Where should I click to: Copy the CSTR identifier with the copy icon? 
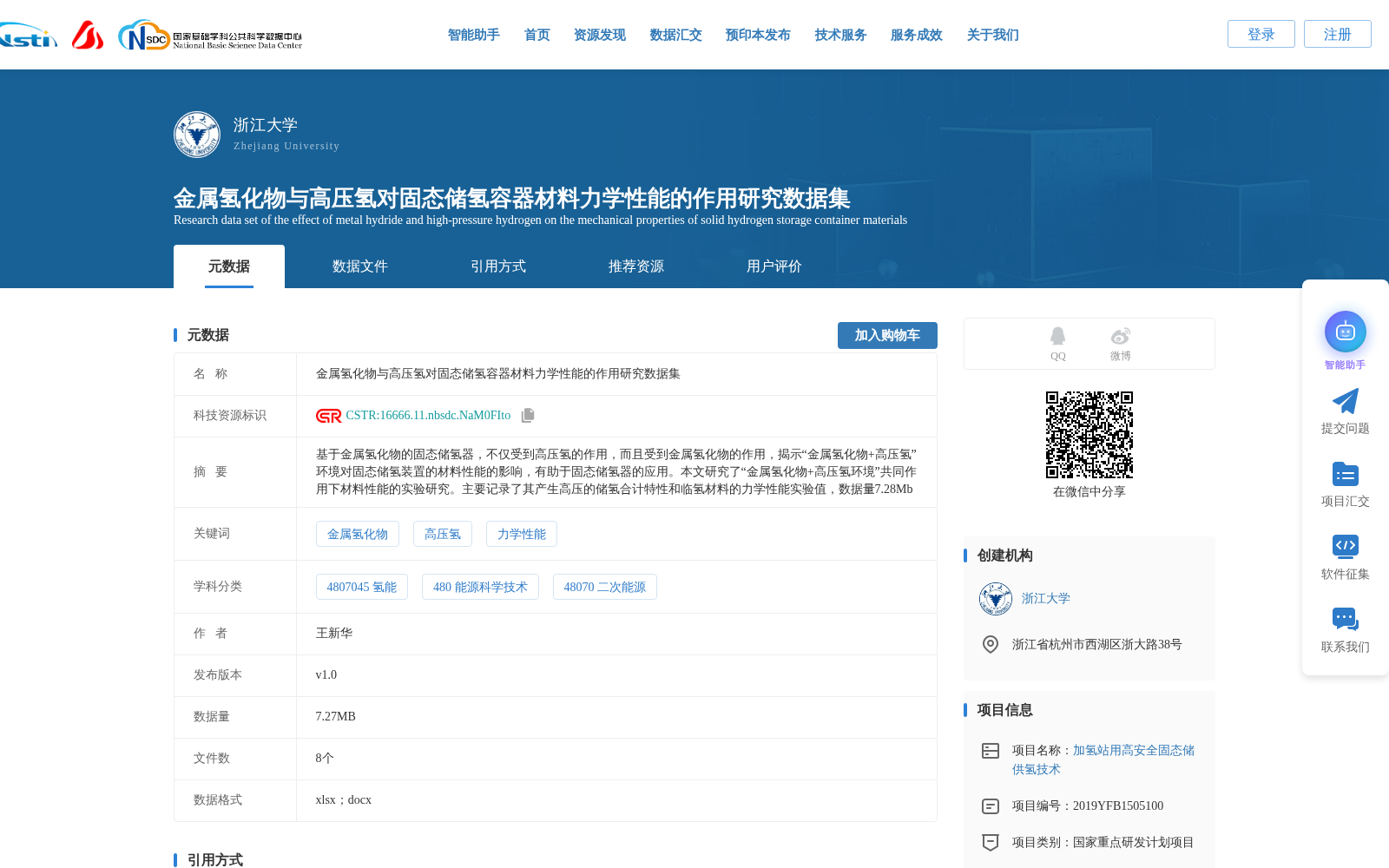coord(528,416)
